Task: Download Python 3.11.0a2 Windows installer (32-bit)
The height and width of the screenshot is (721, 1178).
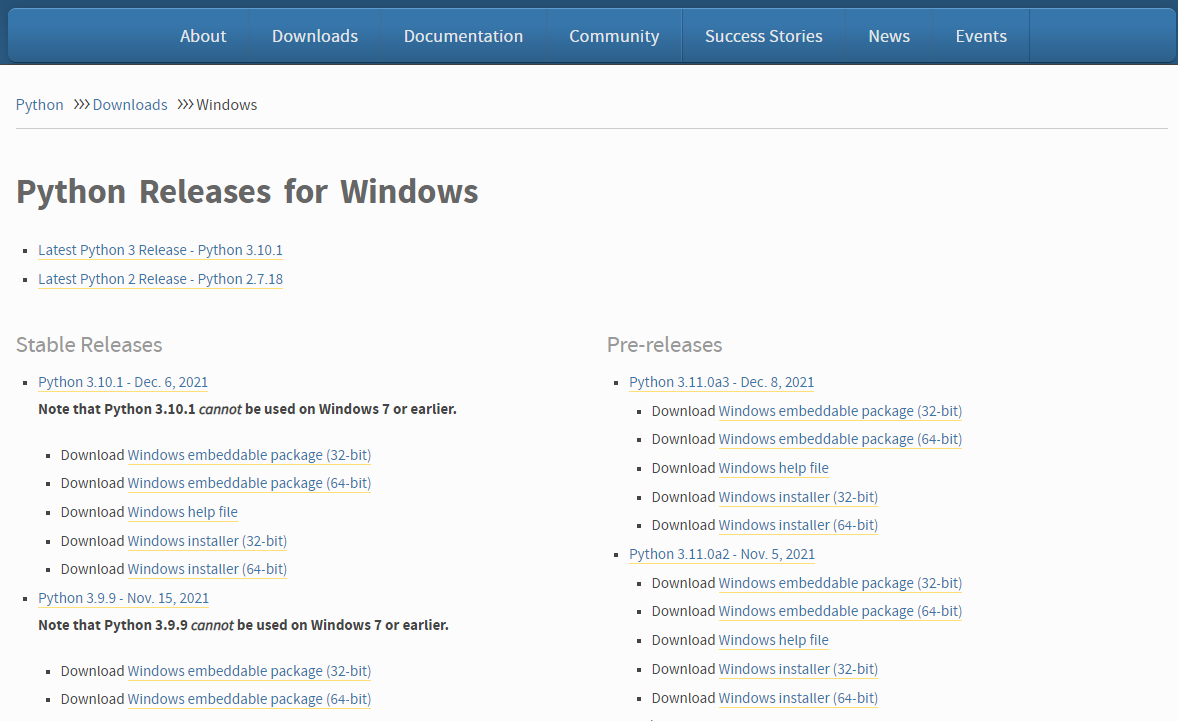Action: click(798, 668)
